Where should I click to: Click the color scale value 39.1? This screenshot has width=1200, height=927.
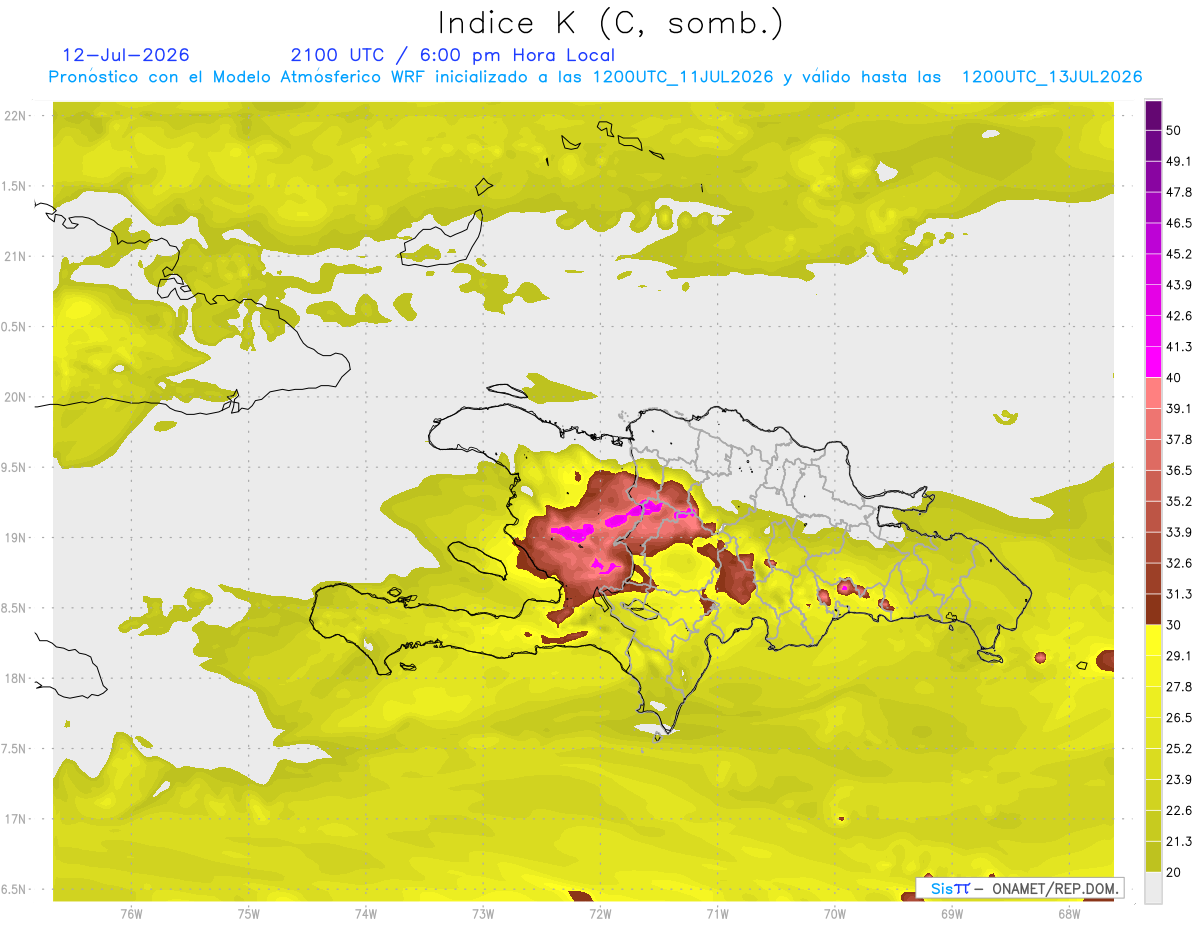1178,408
